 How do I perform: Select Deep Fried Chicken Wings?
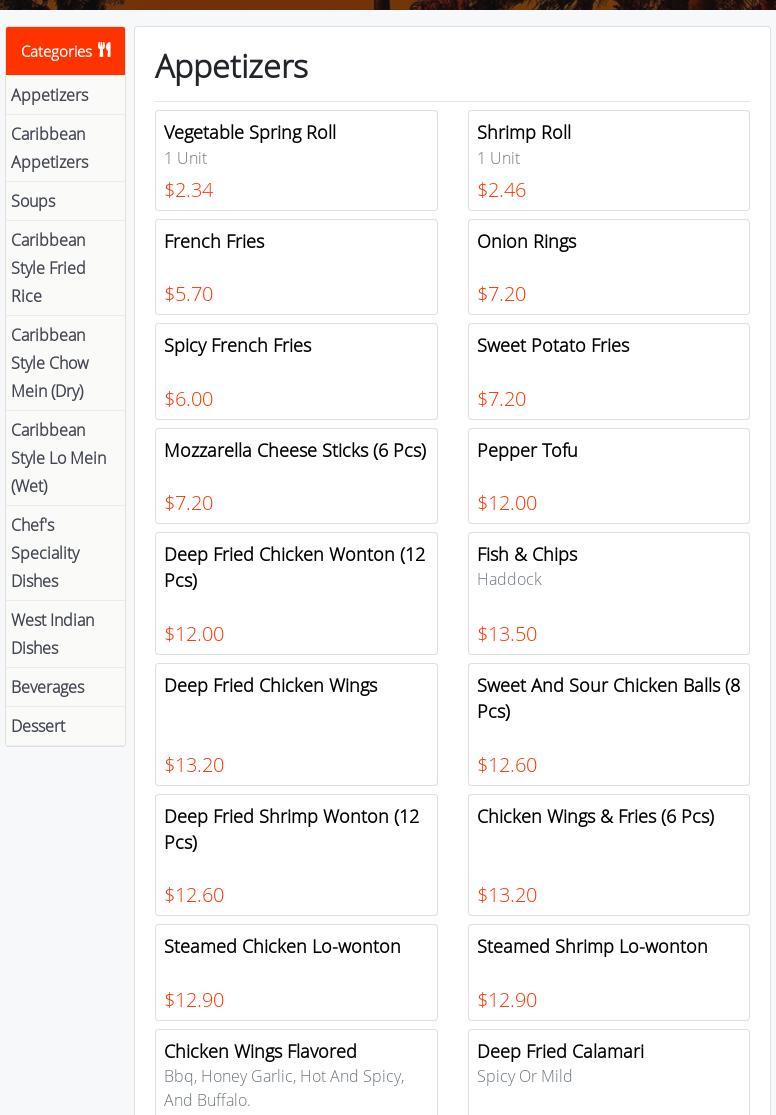point(296,724)
